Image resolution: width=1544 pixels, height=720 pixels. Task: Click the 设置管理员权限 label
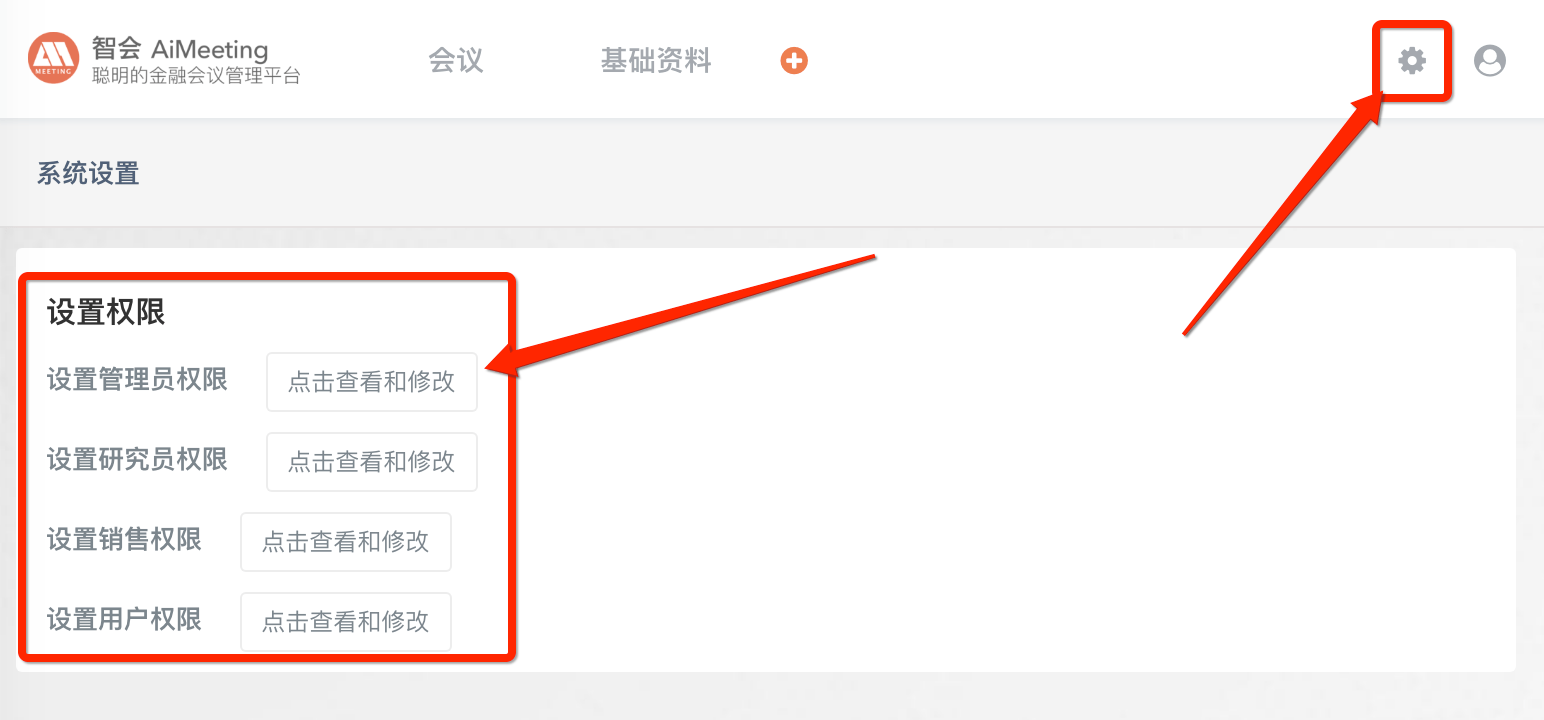(137, 380)
